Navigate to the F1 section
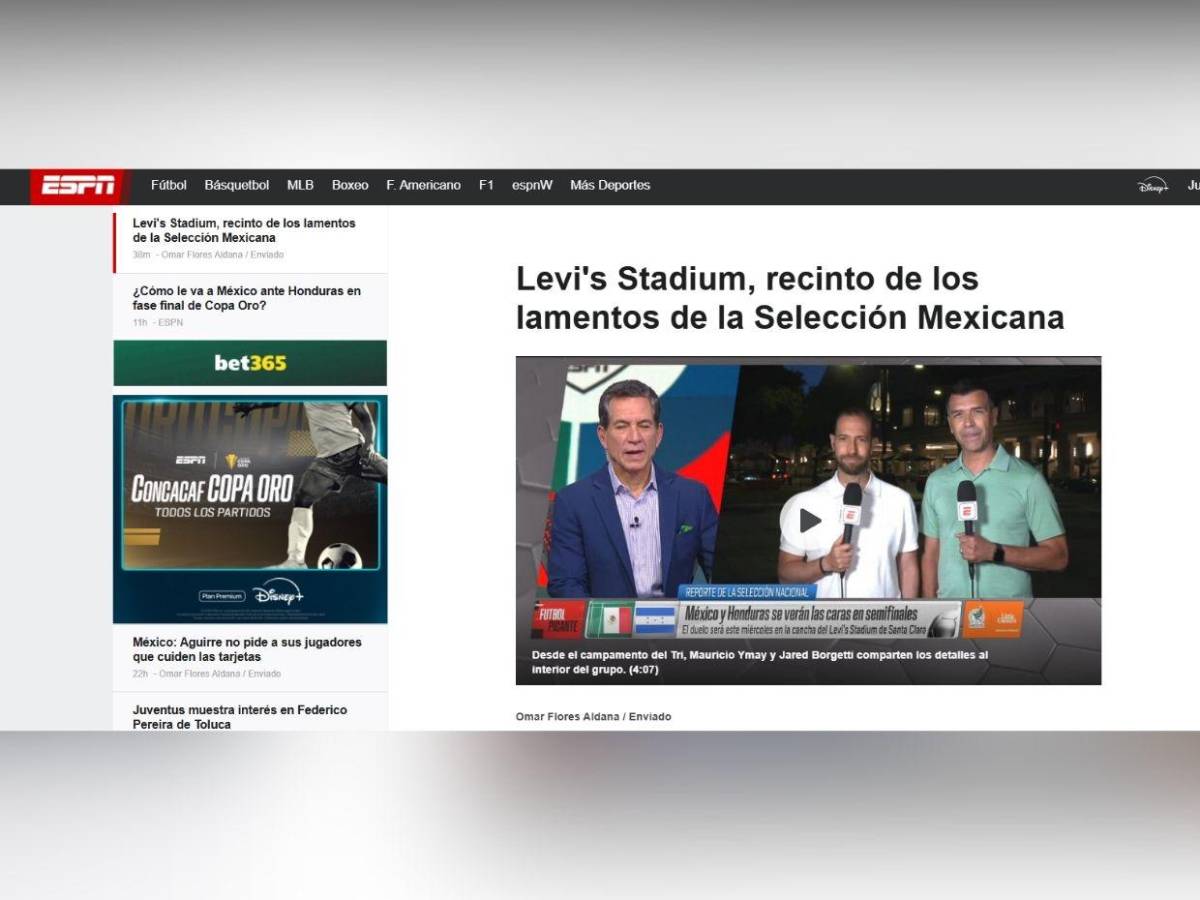The image size is (1200, 900). (487, 185)
